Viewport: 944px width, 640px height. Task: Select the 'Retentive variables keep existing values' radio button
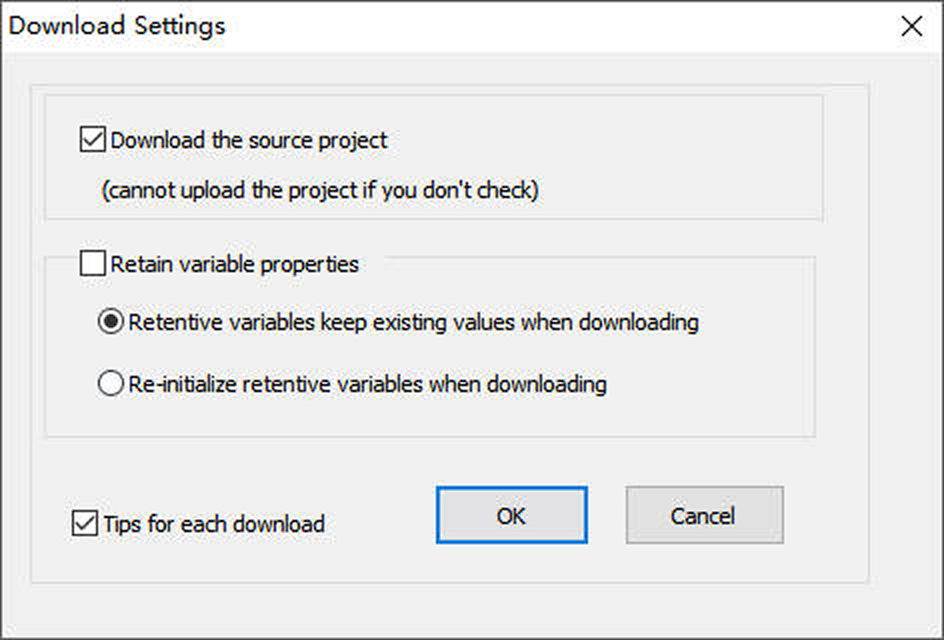pos(110,323)
